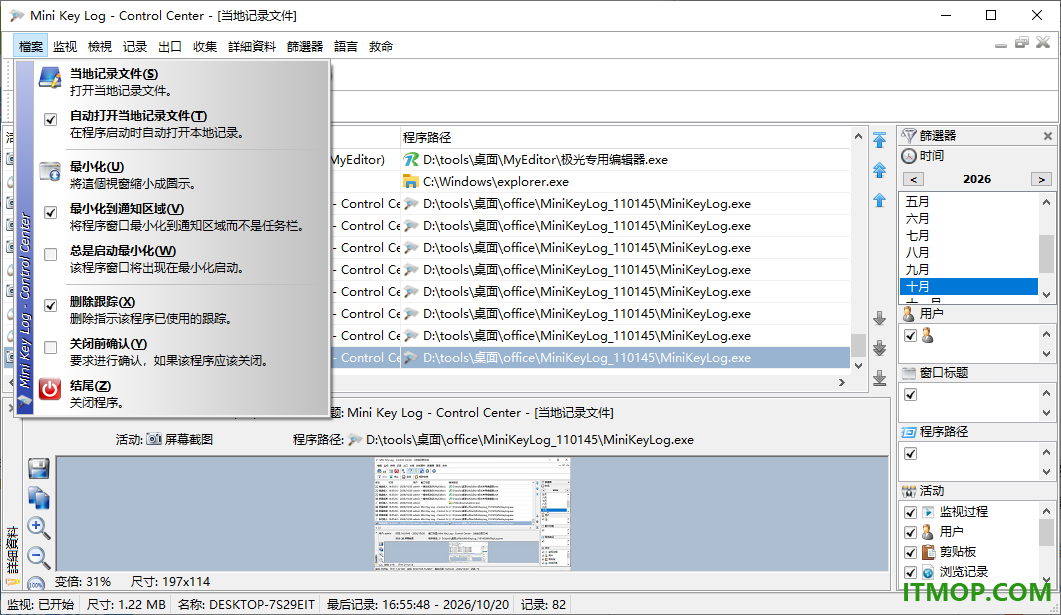Click the red power icon for 结尾
This screenshot has width=1061, height=615.
(x=50, y=389)
